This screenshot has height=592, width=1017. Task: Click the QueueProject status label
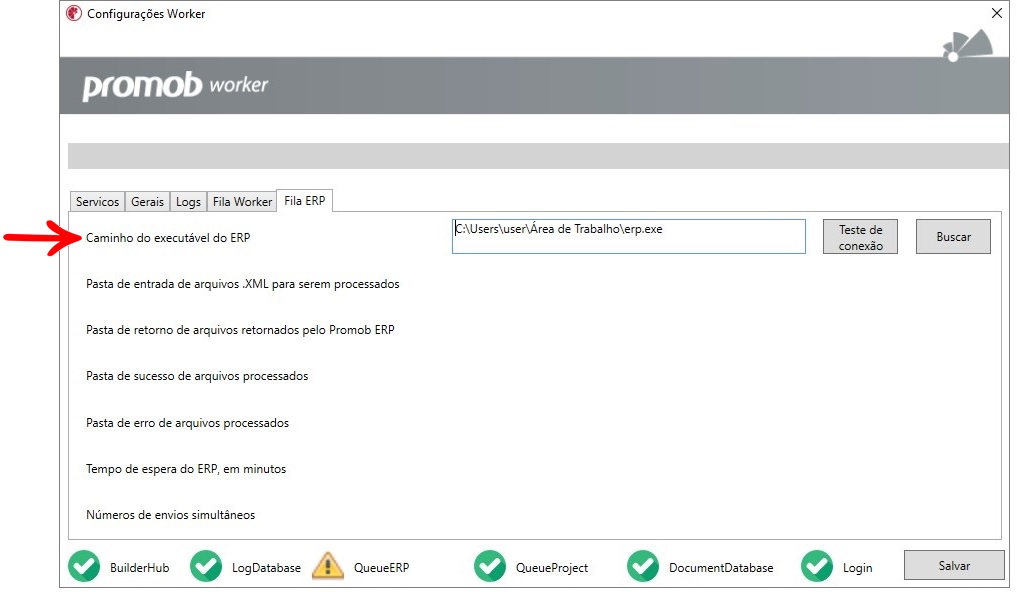point(552,567)
